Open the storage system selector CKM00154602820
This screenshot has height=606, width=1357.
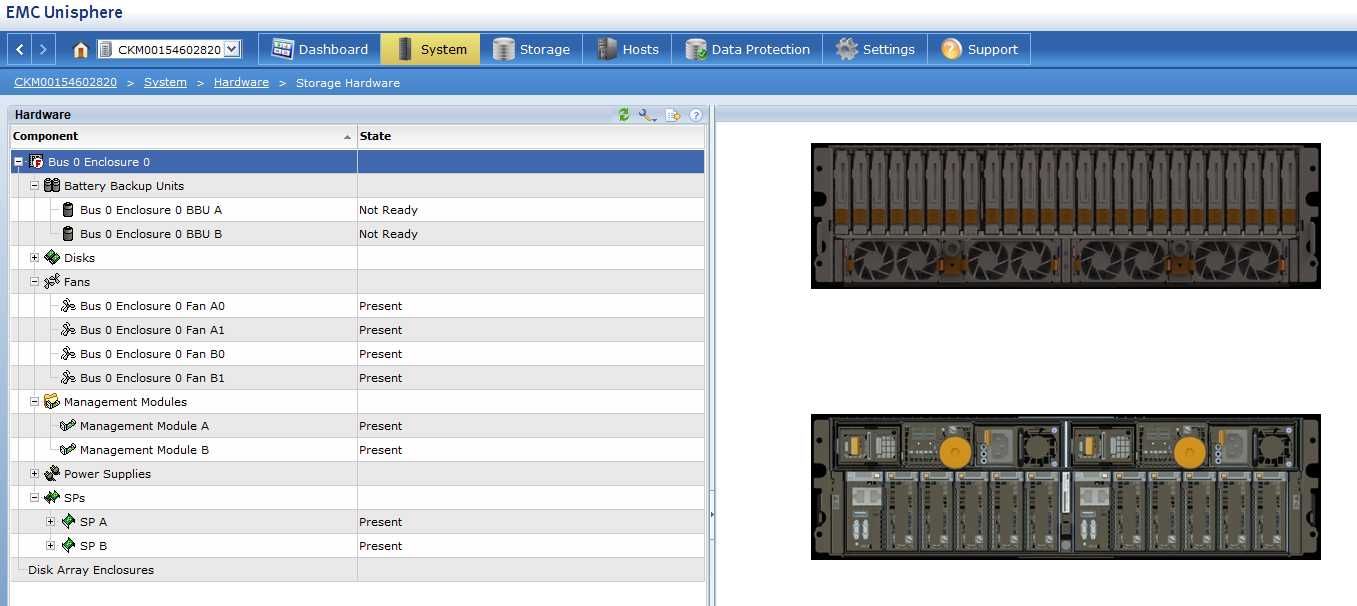[169, 49]
